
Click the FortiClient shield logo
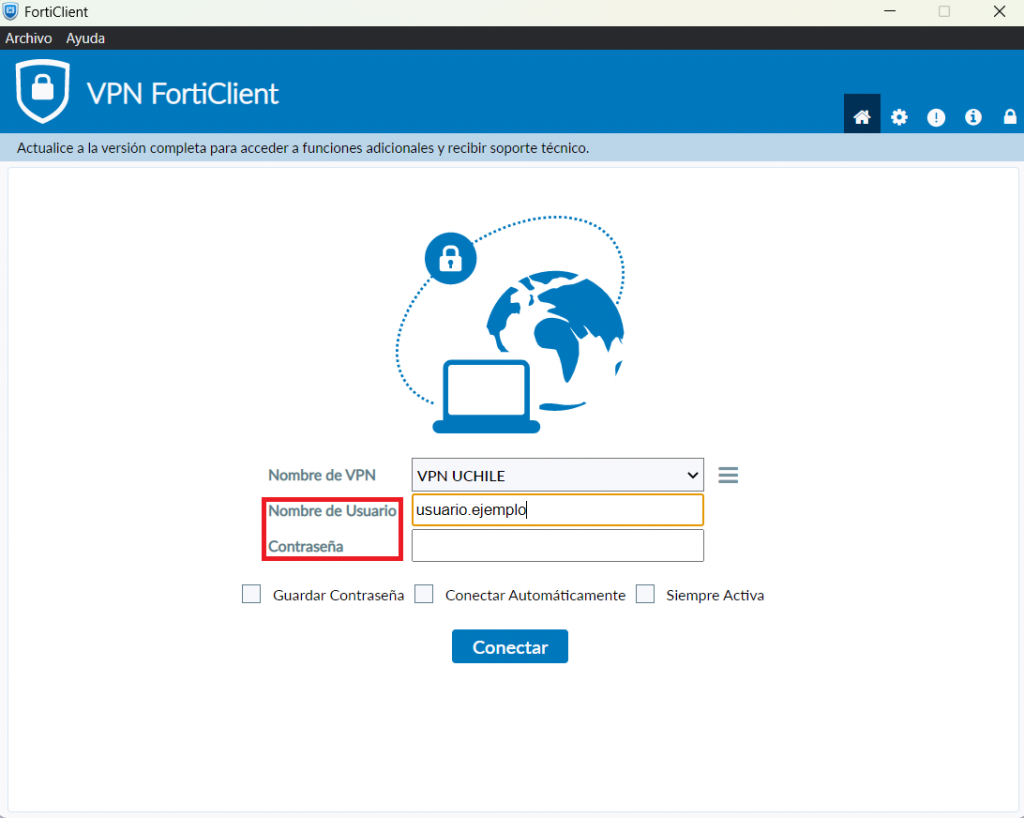click(x=42, y=92)
